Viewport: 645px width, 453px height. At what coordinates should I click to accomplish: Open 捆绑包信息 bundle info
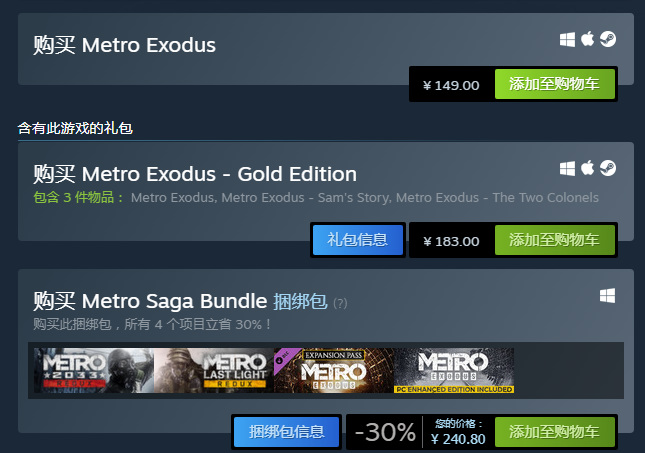[x=287, y=432]
